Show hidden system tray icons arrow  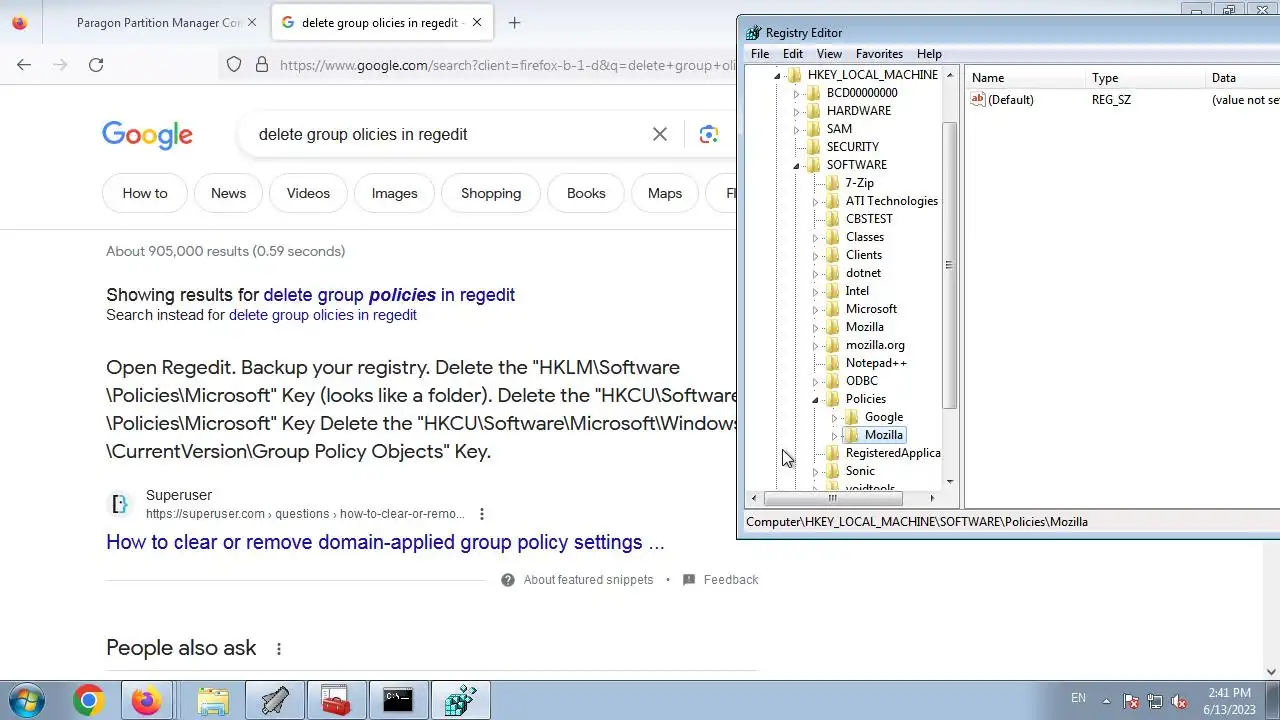click(1106, 701)
